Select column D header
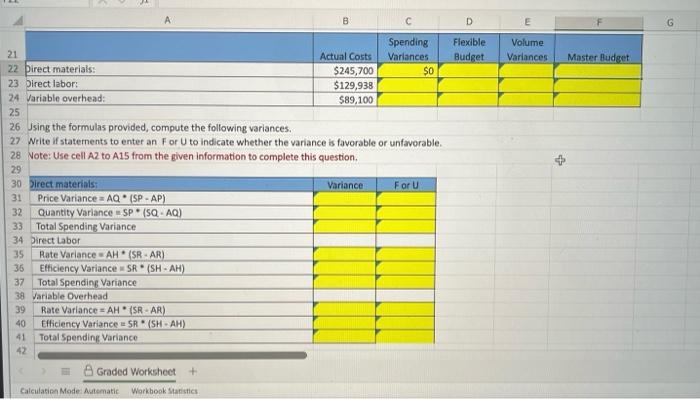This screenshot has width=700, height=399. coord(469,21)
